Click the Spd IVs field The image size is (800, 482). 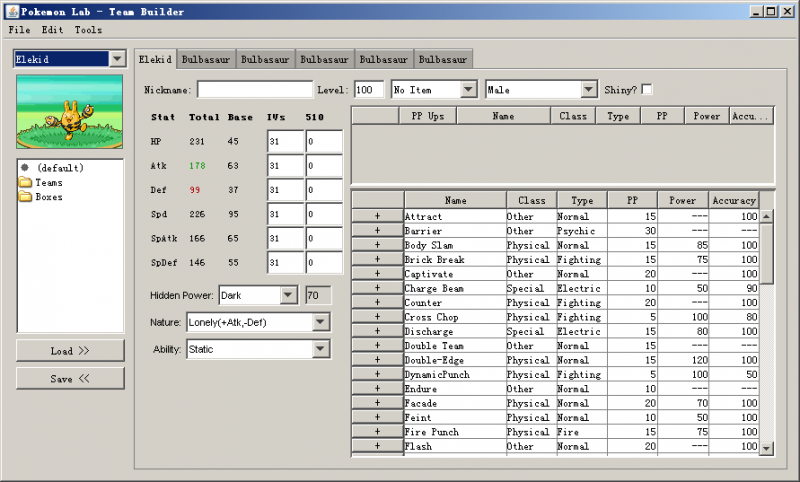coord(285,214)
